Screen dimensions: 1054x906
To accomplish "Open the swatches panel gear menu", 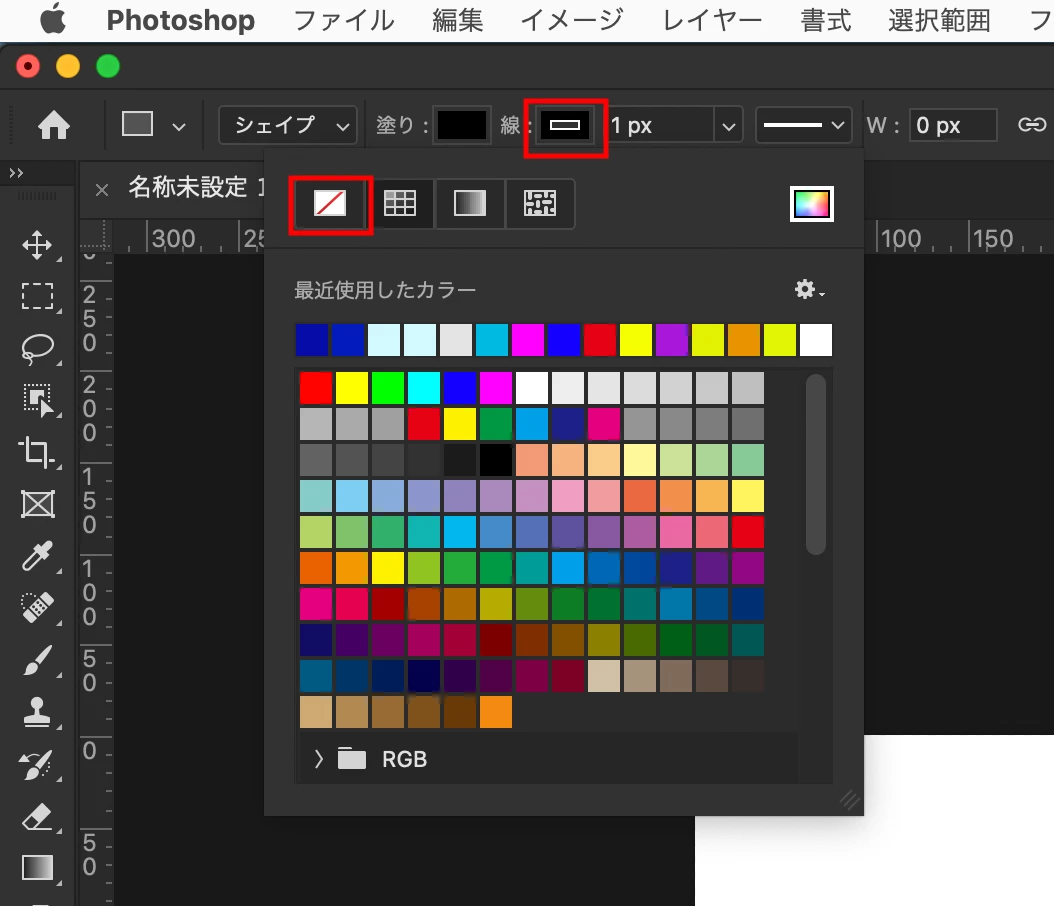I will click(x=809, y=290).
